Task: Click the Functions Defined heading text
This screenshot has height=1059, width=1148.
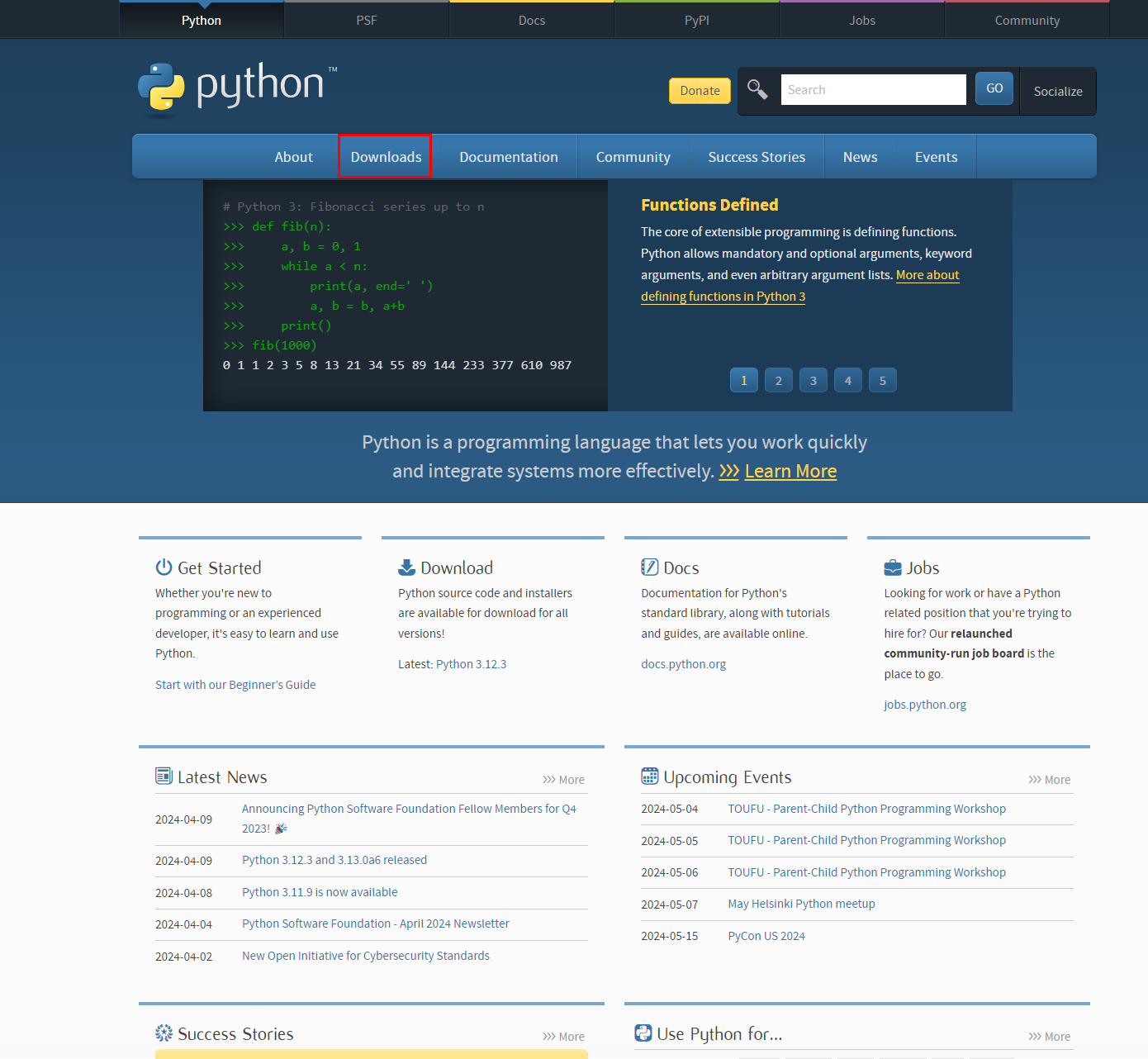Action: tap(709, 205)
